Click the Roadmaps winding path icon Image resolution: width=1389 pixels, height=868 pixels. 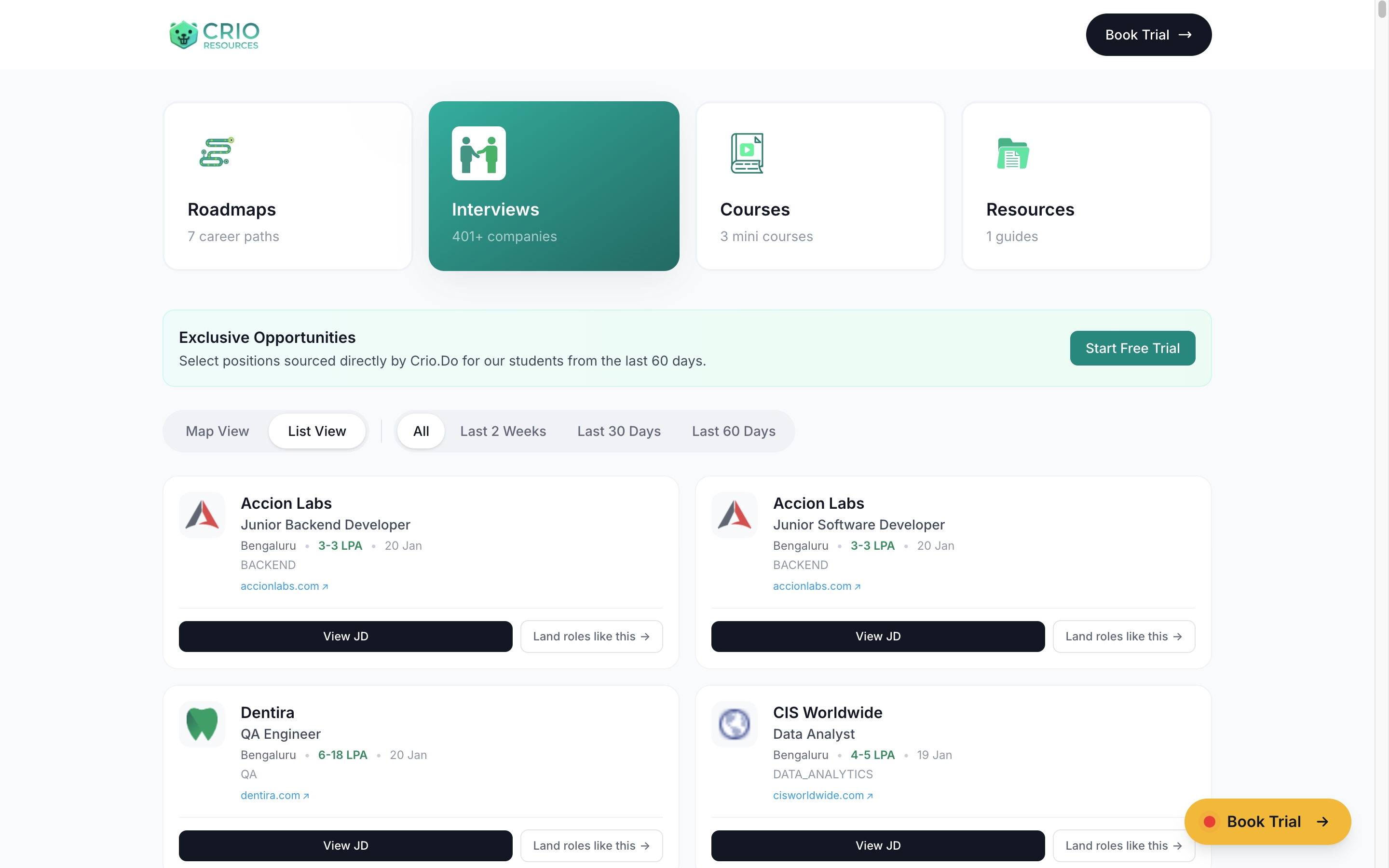tap(217, 152)
